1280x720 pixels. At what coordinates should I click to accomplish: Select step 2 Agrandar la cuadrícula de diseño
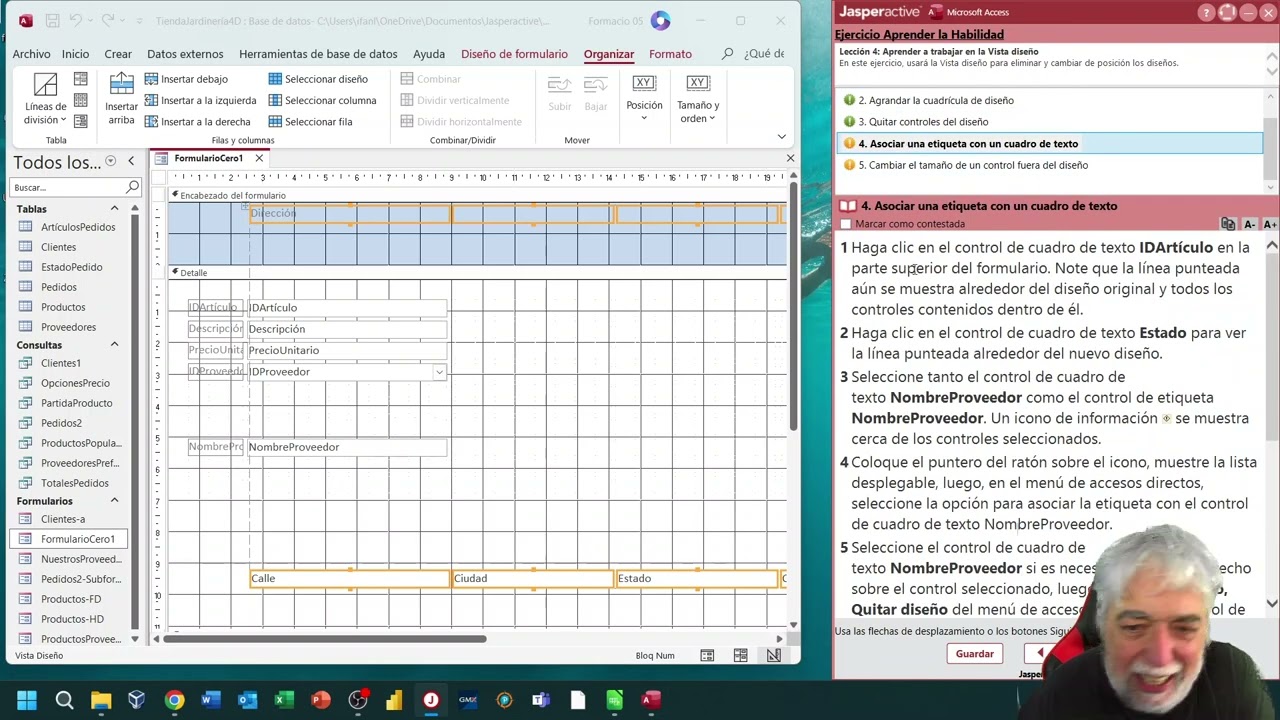click(936, 100)
